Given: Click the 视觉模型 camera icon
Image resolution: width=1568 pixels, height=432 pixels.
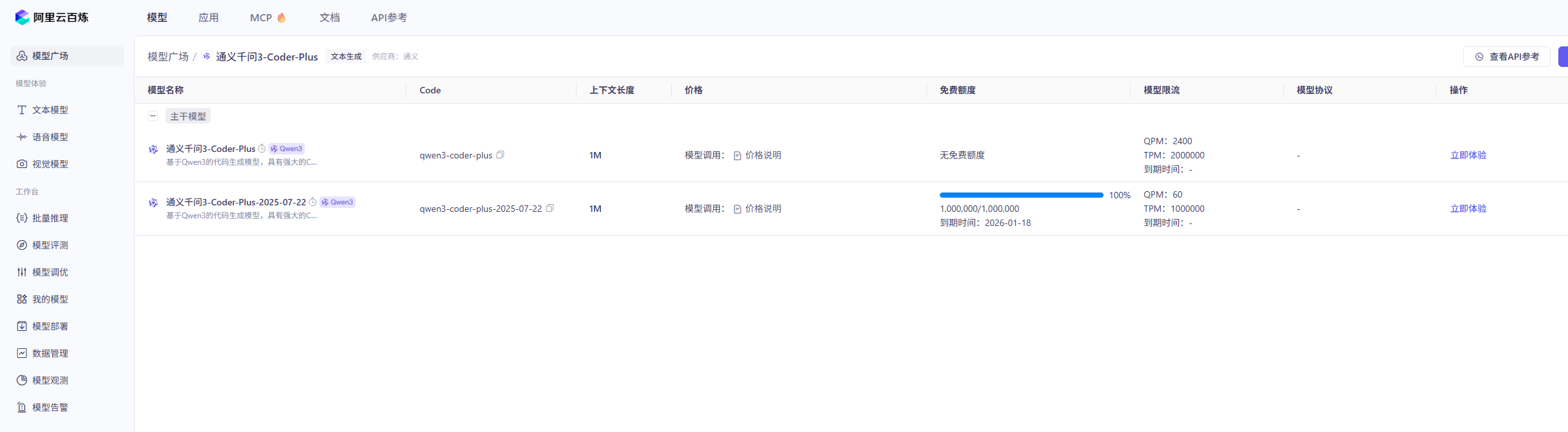Looking at the screenshot, I should tap(22, 164).
